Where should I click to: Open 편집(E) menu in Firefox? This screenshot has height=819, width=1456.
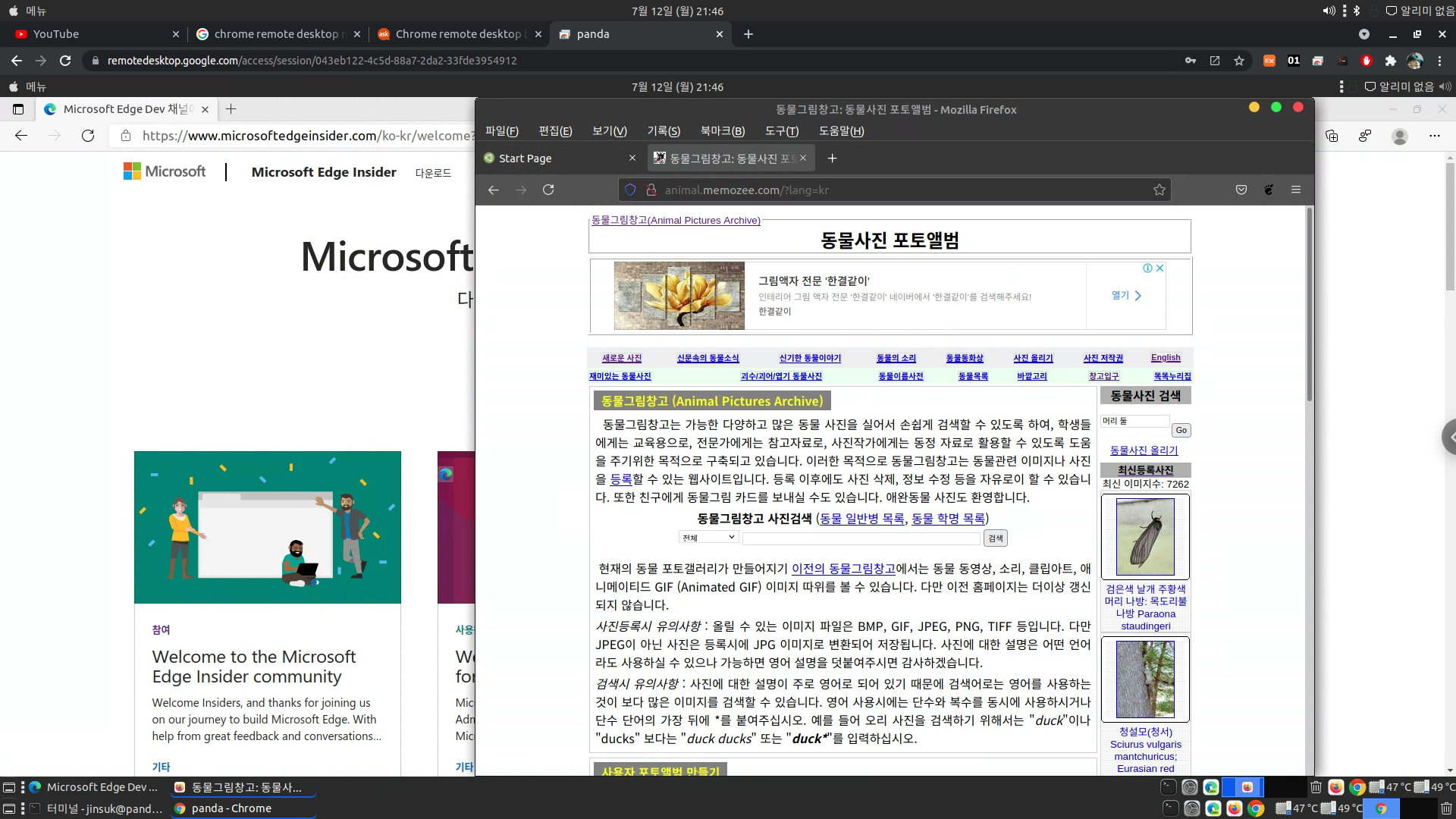[x=555, y=130]
